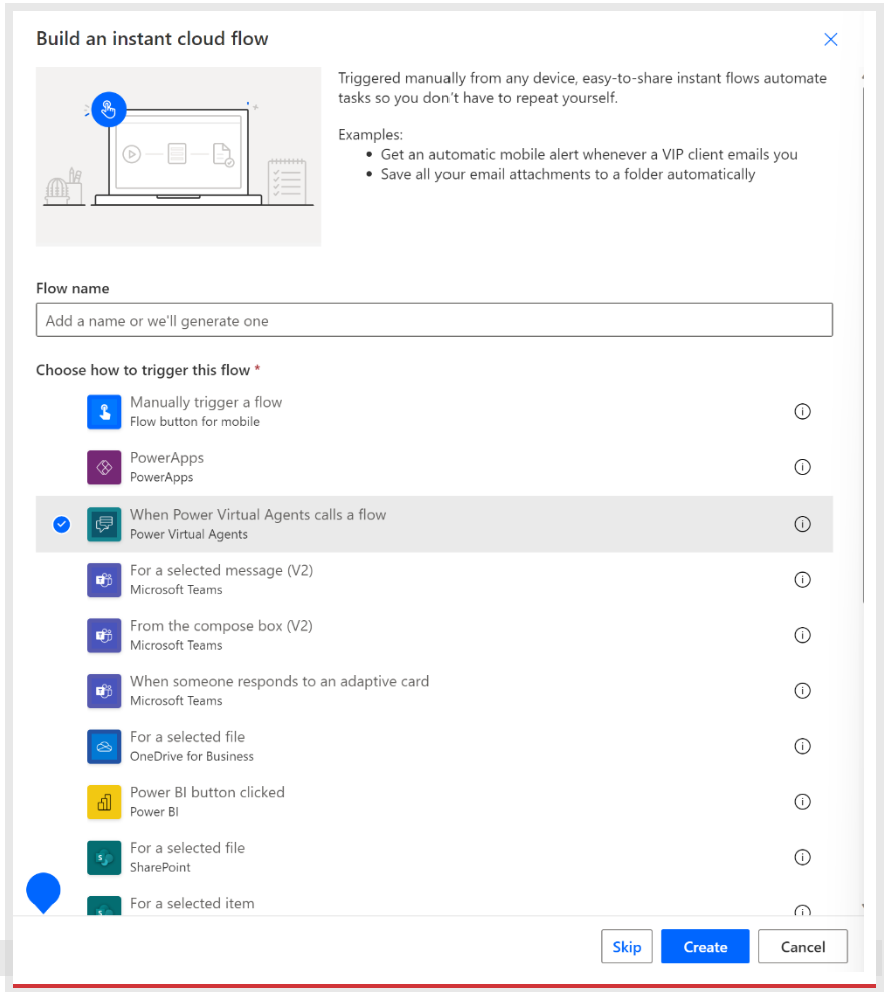Choose From the compose box (V2)
The width and height of the screenshot is (894, 992).
(x=434, y=635)
